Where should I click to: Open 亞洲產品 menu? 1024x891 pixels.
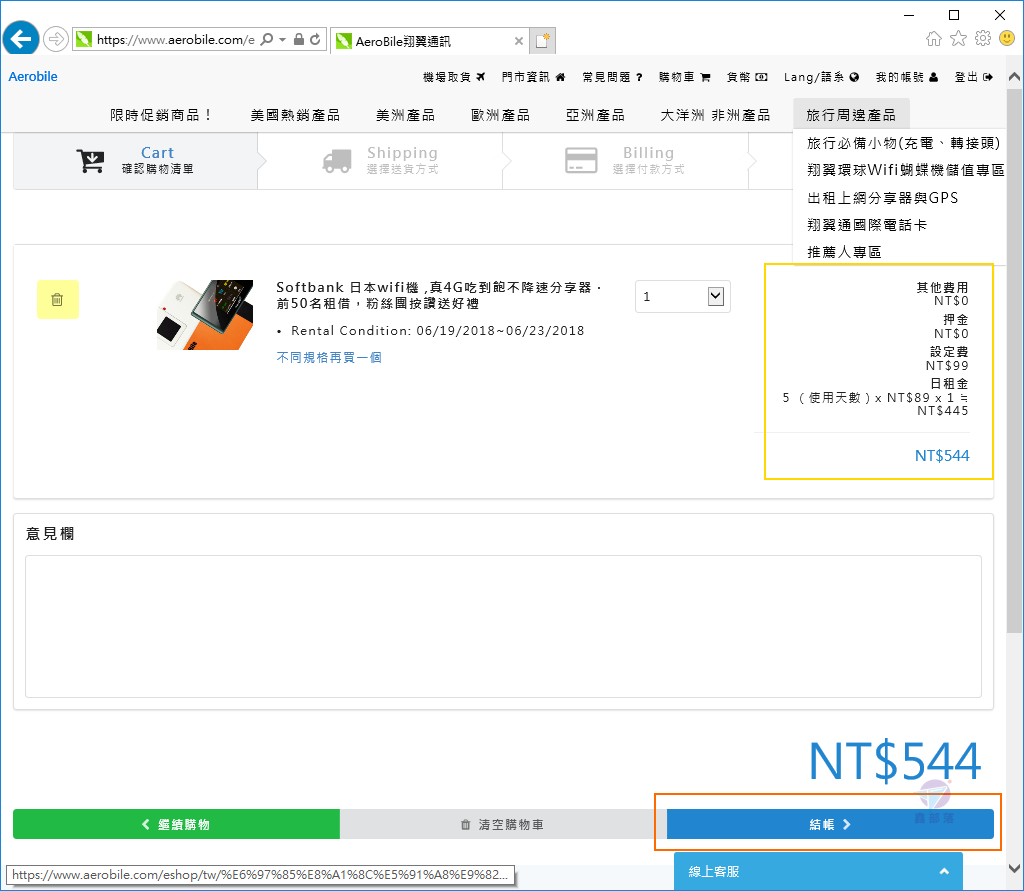point(595,115)
